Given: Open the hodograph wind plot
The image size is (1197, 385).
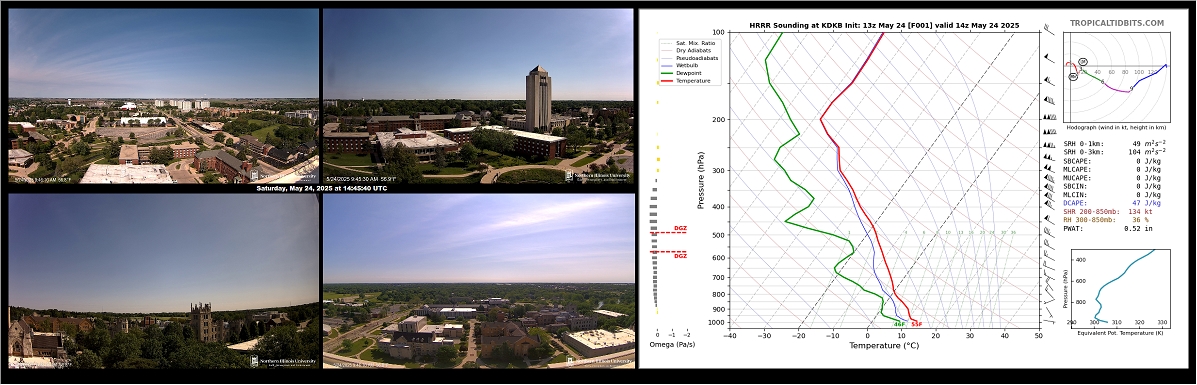Looking at the screenshot, I should tap(1116, 77).
